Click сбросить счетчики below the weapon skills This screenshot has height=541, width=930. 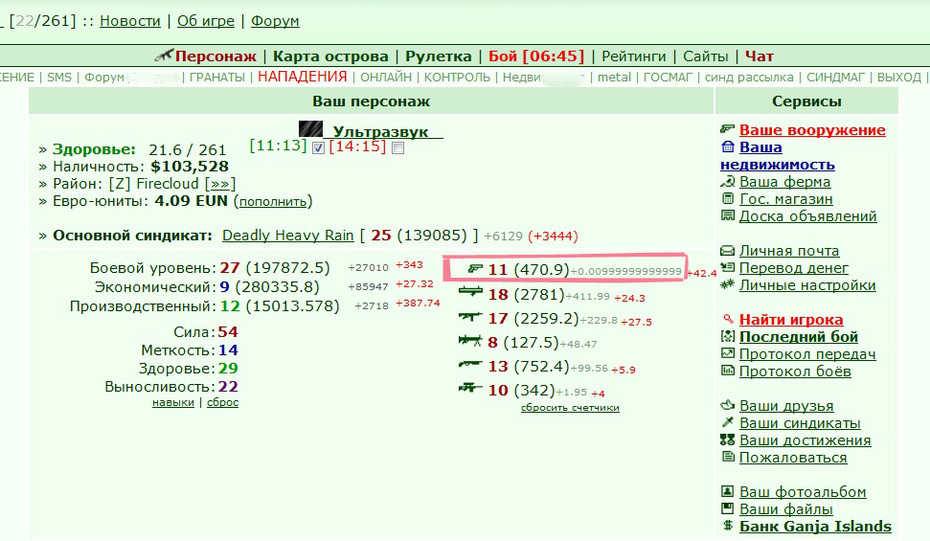(570, 408)
